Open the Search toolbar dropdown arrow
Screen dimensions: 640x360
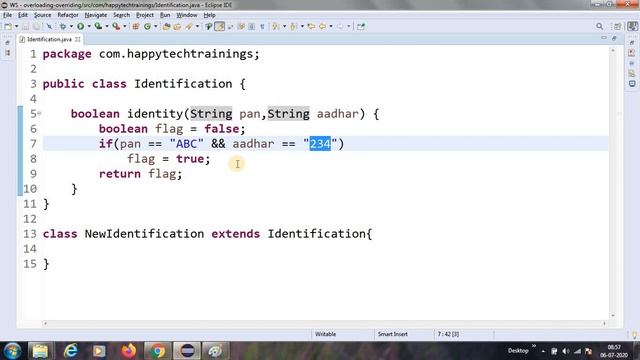pyautogui.click(x=197, y=27)
